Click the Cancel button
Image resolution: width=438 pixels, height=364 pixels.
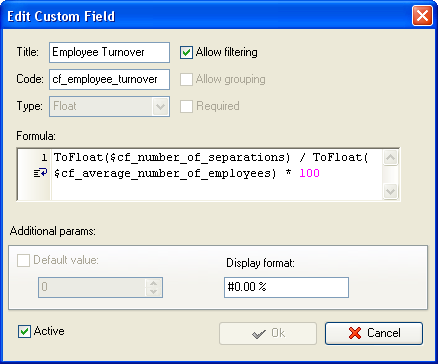coord(374,333)
